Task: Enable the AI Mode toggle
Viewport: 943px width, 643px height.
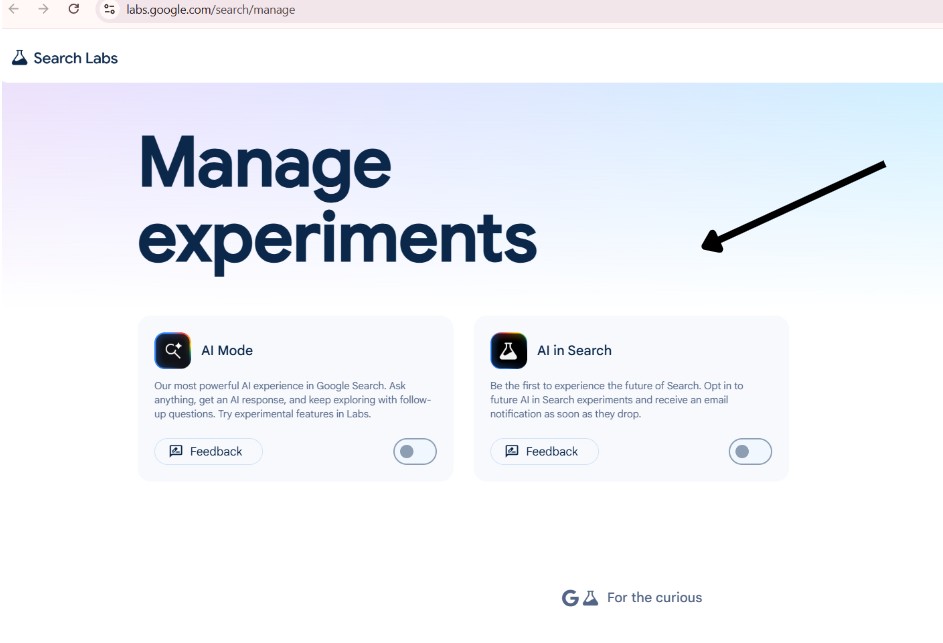Action: pyautogui.click(x=415, y=451)
